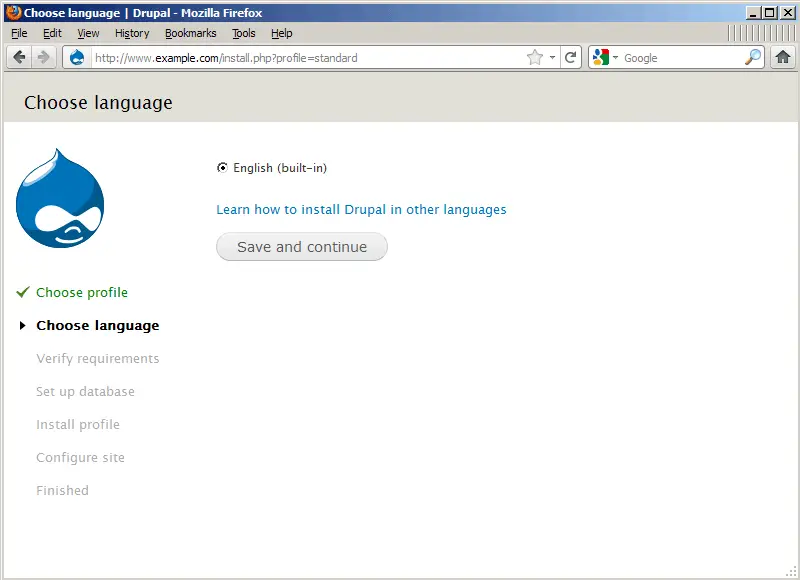Image resolution: width=800 pixels, height=580 pixels.
Task: Open the bookmarks history dropdown arrow beside star
Action: [552, 58]
